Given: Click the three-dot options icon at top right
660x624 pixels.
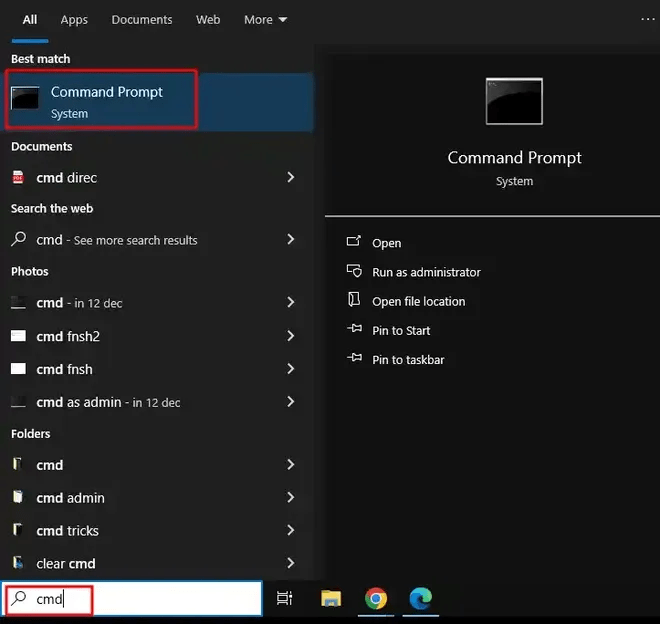Looking at the screenshot, I should point(647,19).
